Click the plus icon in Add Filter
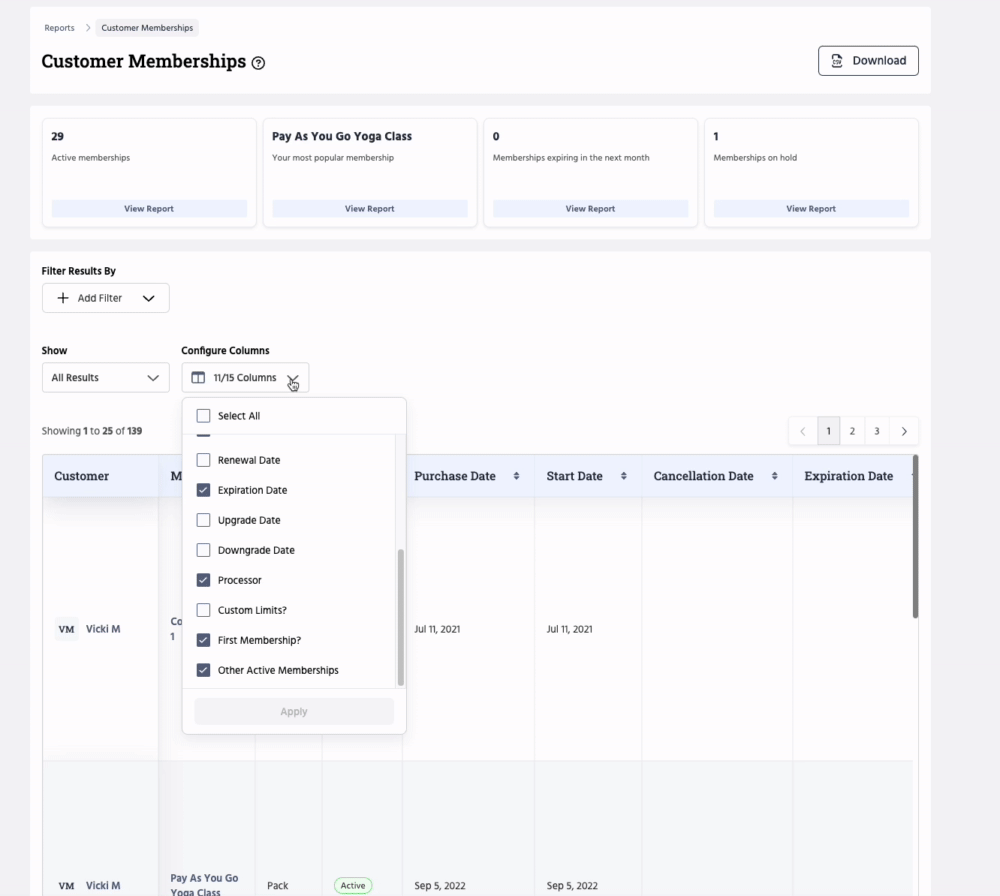 [x=63, y=298]
